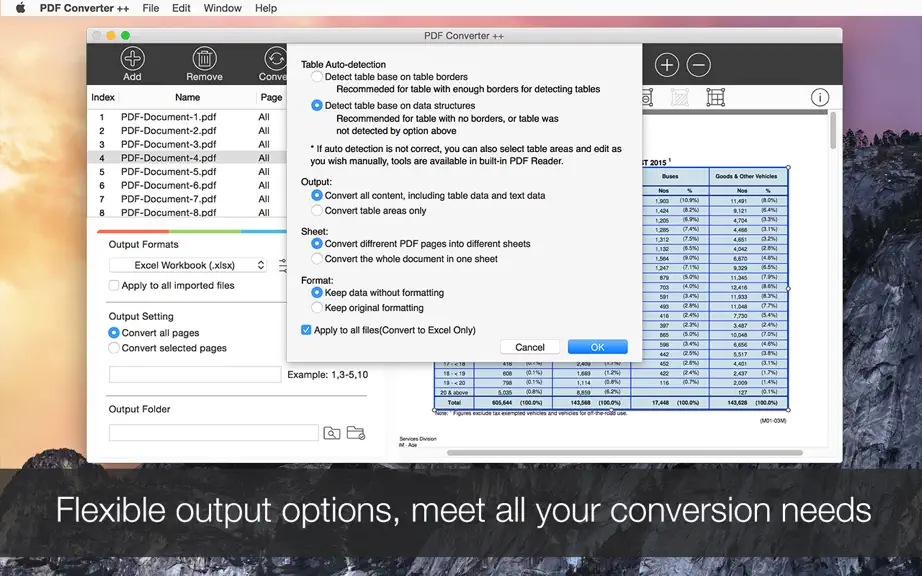Image resolution: width=922 pixels, height=576 pixels.
Task: Select PDF-Document-6.pdf in the file list
Action: (x=168, y=185)
